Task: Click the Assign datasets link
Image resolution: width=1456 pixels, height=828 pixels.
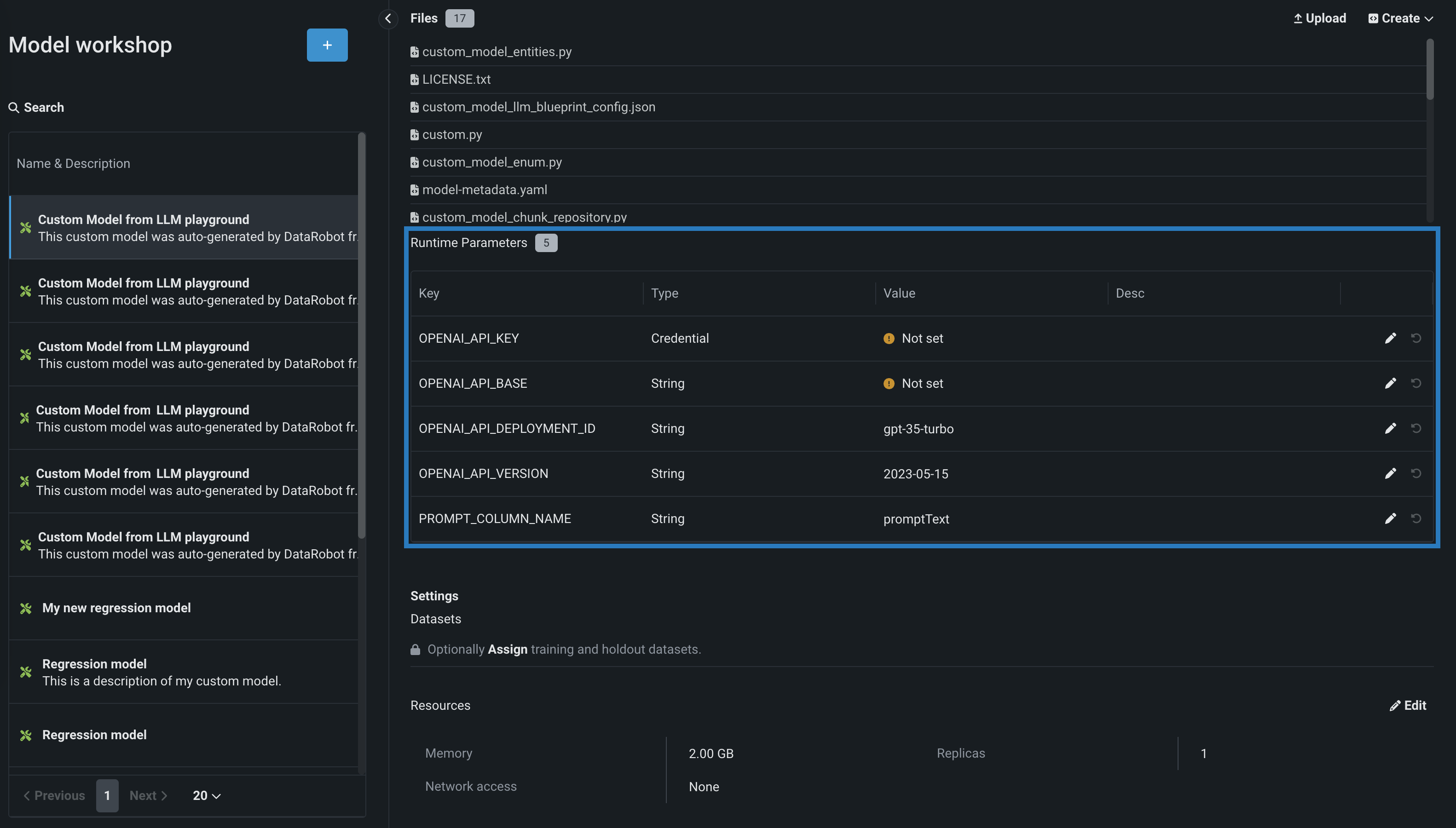Action: [507, 650]
